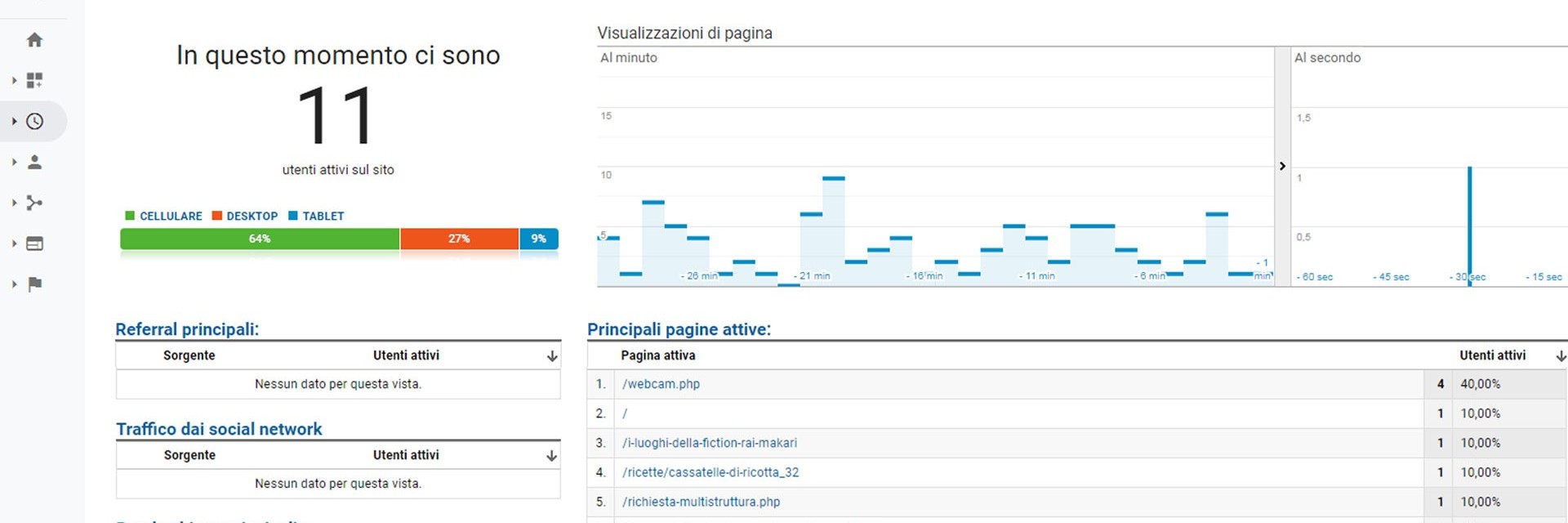
Task: Open the Home icon in sidebar
Action: click(34, 39)
